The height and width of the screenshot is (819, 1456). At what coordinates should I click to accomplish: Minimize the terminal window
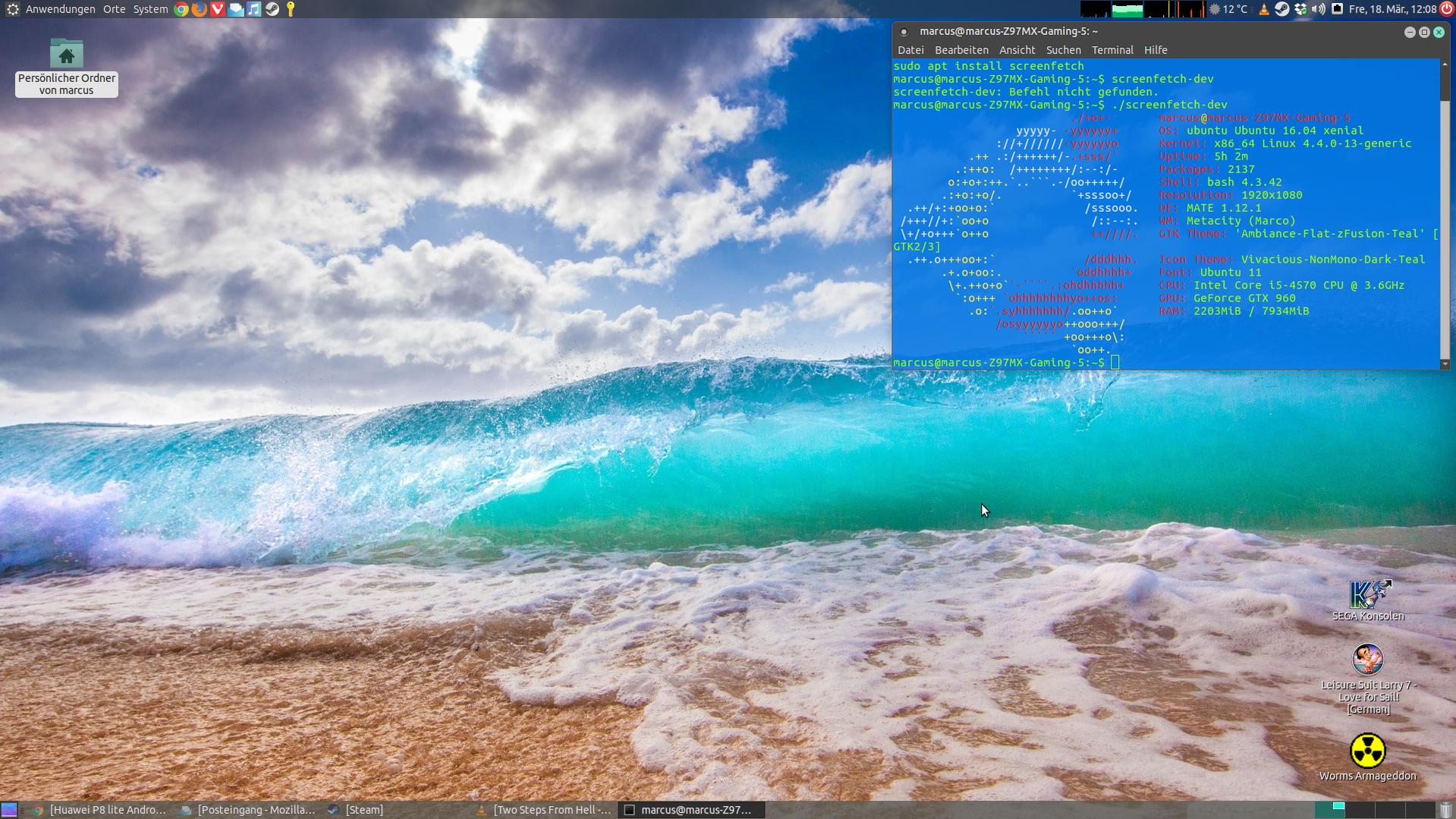click(1410, 32)
